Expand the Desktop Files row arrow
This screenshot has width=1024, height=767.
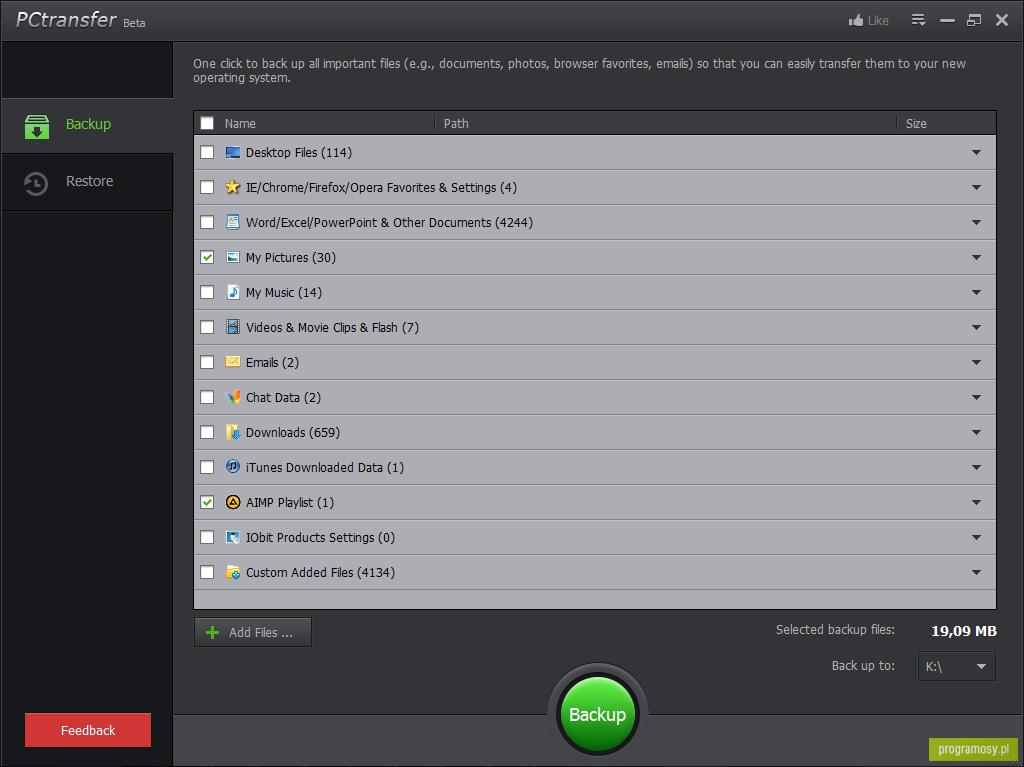pyautogui.click(x=976, y=152)
